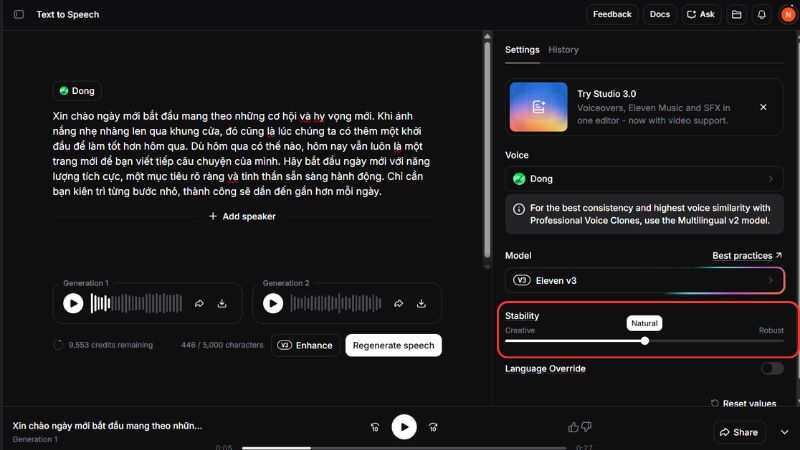The width and height of the screenshot is (800, 450).
Task: Click the text editor paragraph
Action: 241,154
